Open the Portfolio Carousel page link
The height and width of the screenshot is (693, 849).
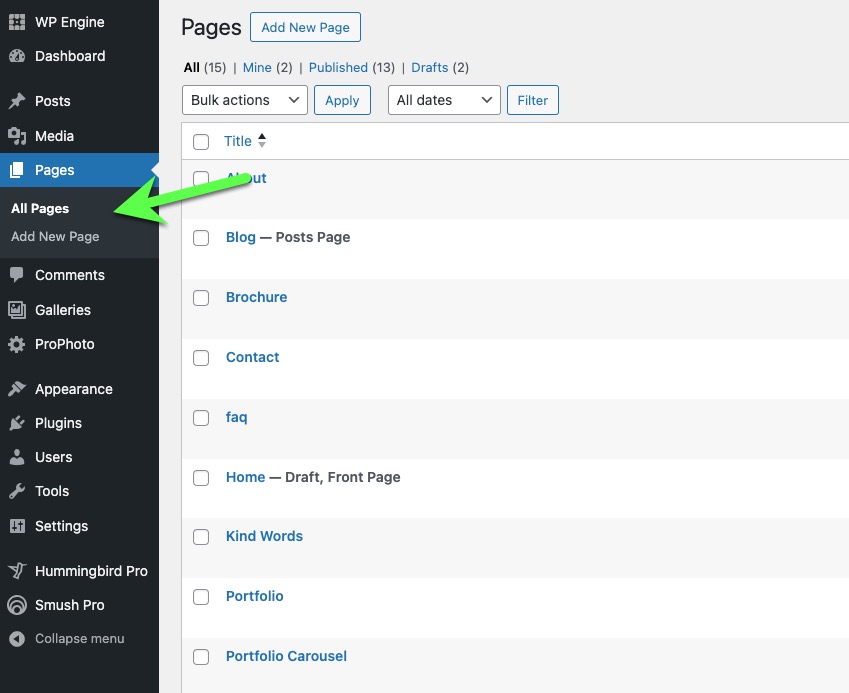tap(286, 656)
